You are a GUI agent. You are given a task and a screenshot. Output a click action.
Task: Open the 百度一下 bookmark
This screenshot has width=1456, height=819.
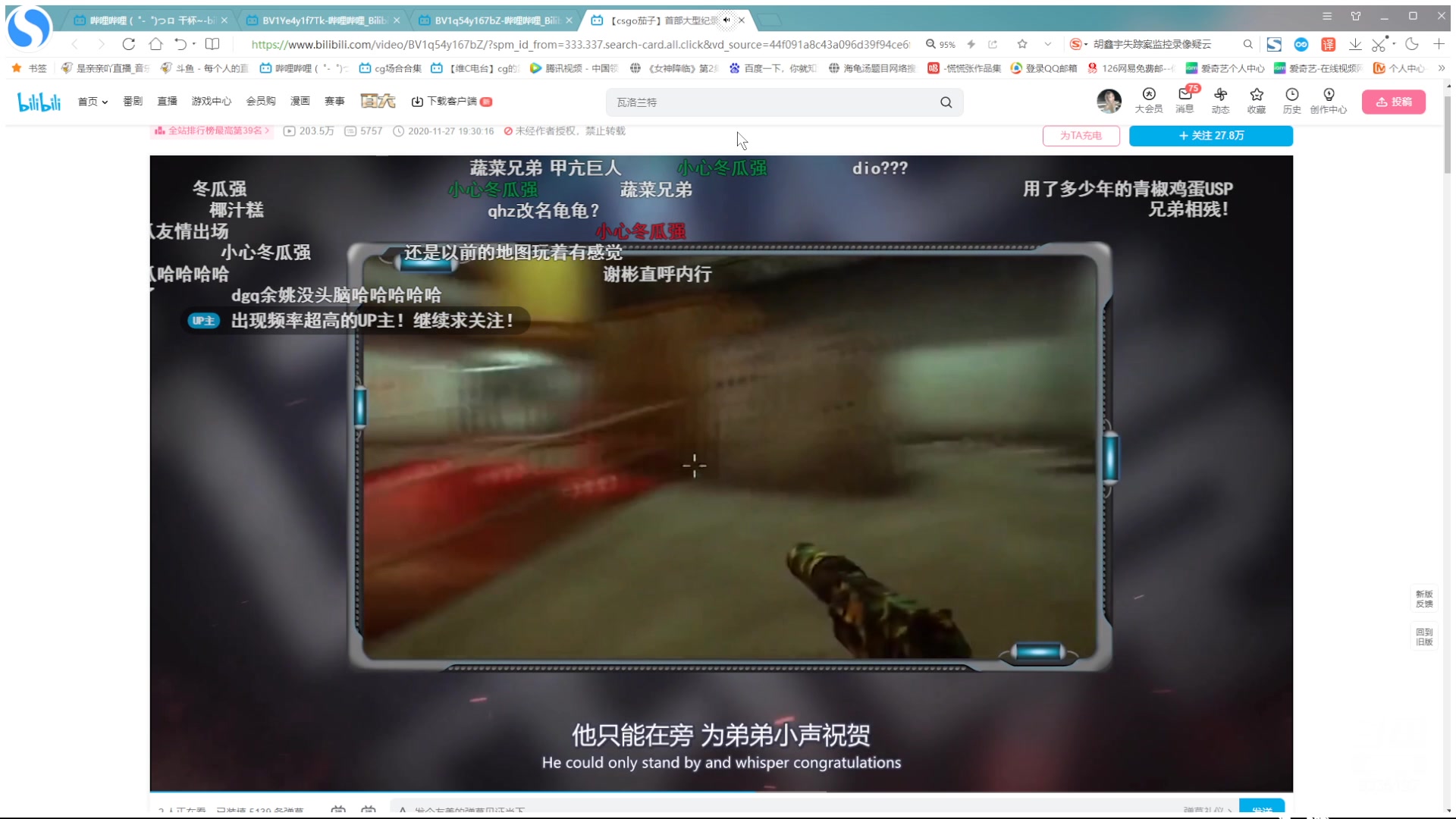click(x=773, y=68)
